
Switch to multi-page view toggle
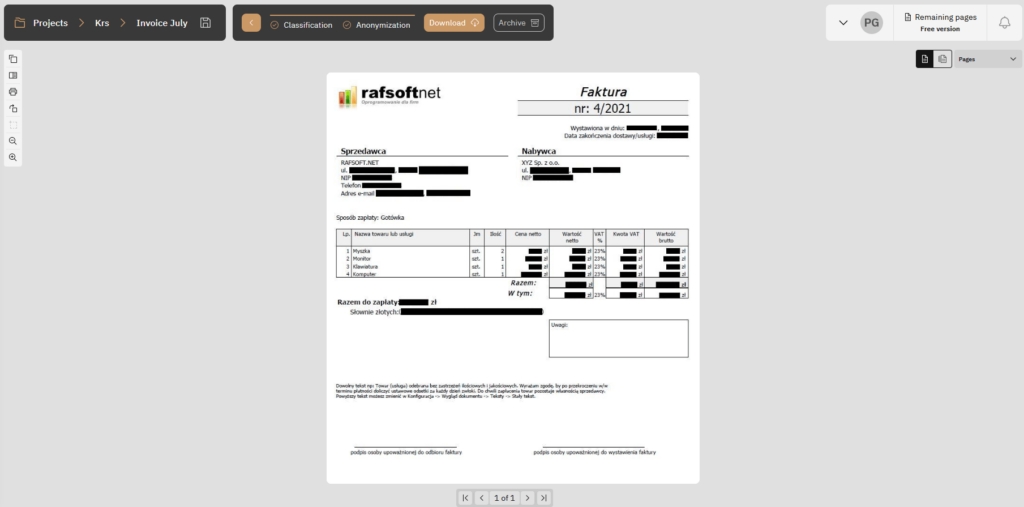coord(942,60)
